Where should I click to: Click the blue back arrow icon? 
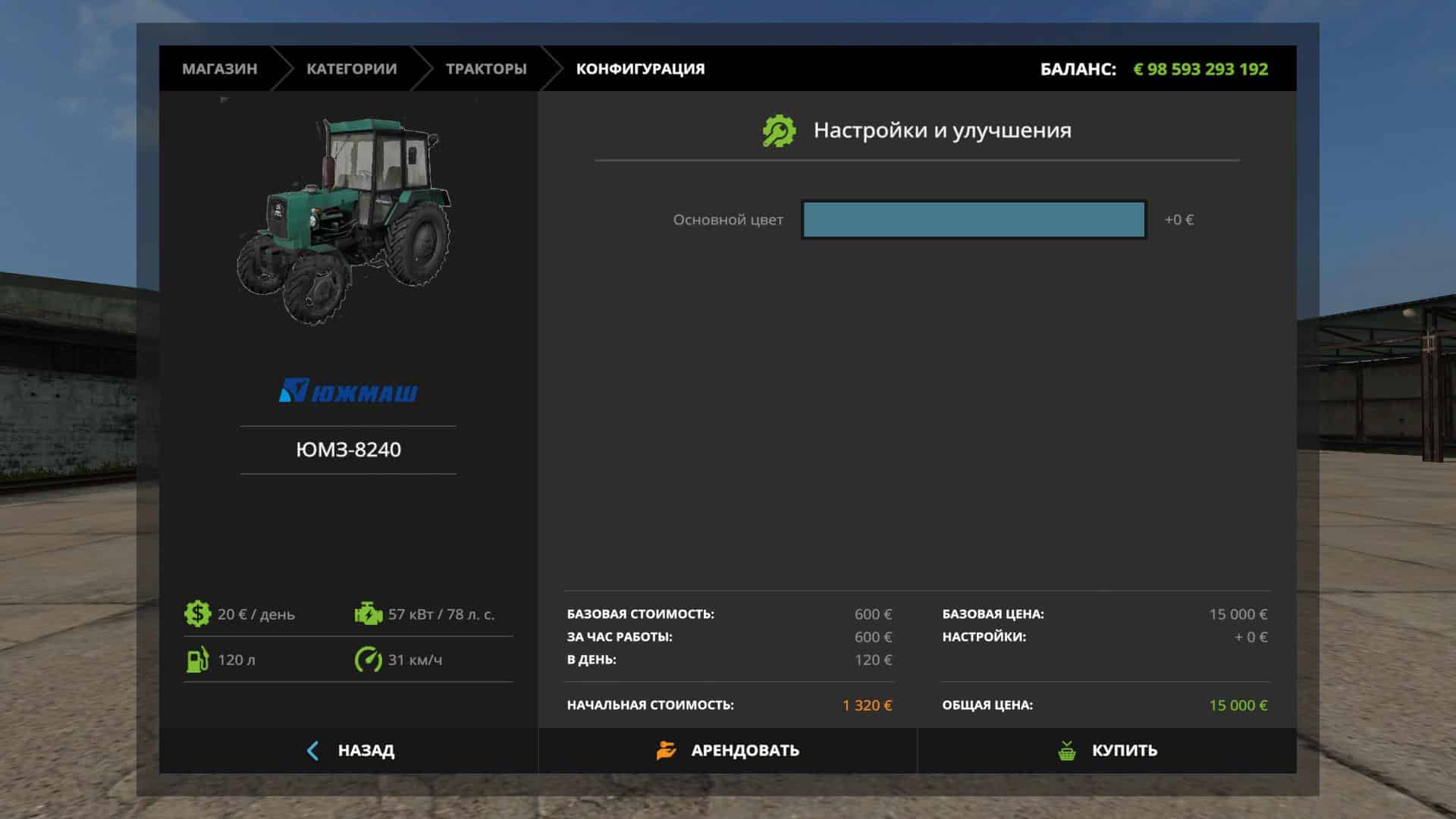pyautogui.click(x=312, y=751)
